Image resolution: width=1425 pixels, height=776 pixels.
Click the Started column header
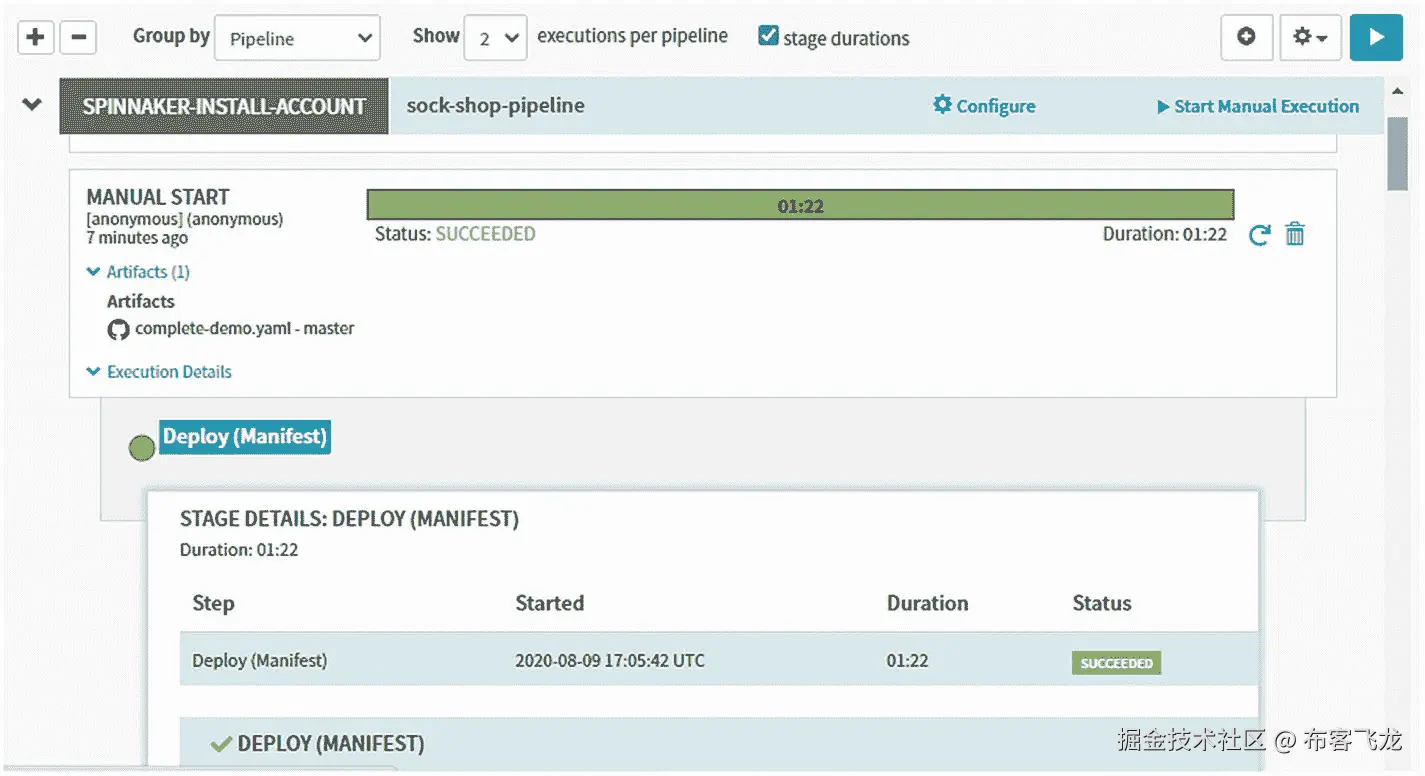click(549, 603)
